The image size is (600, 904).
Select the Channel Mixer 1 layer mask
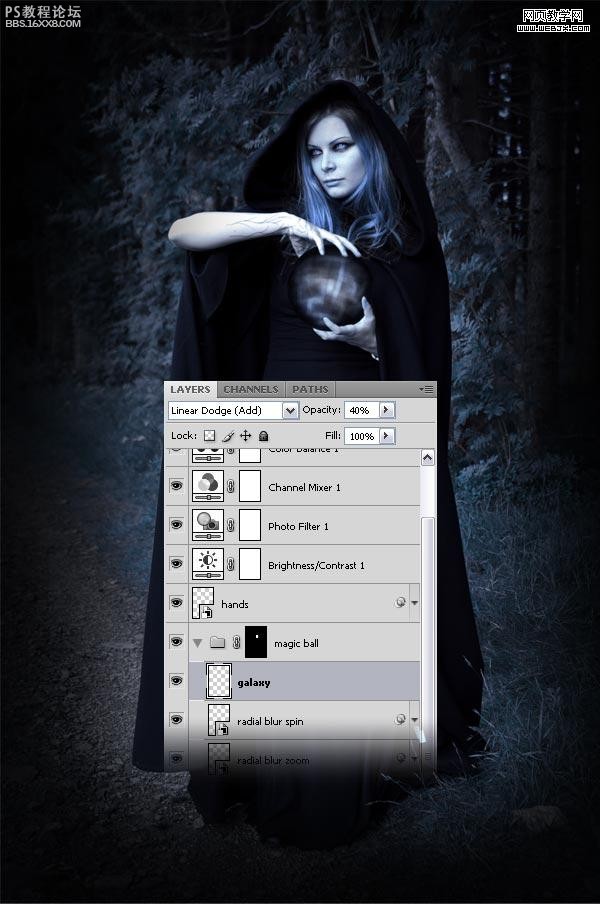tap(250, 487)
